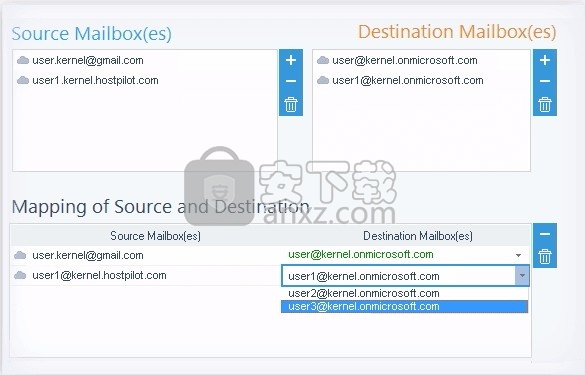This screenshot has height=375, width=585.
Task: Remove selected destination mailbox with minus icon
Action: [545, 81]
